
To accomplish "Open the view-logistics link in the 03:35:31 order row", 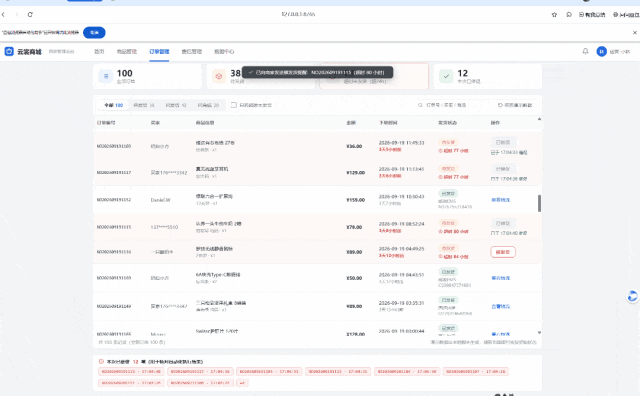I will (501, 306).
